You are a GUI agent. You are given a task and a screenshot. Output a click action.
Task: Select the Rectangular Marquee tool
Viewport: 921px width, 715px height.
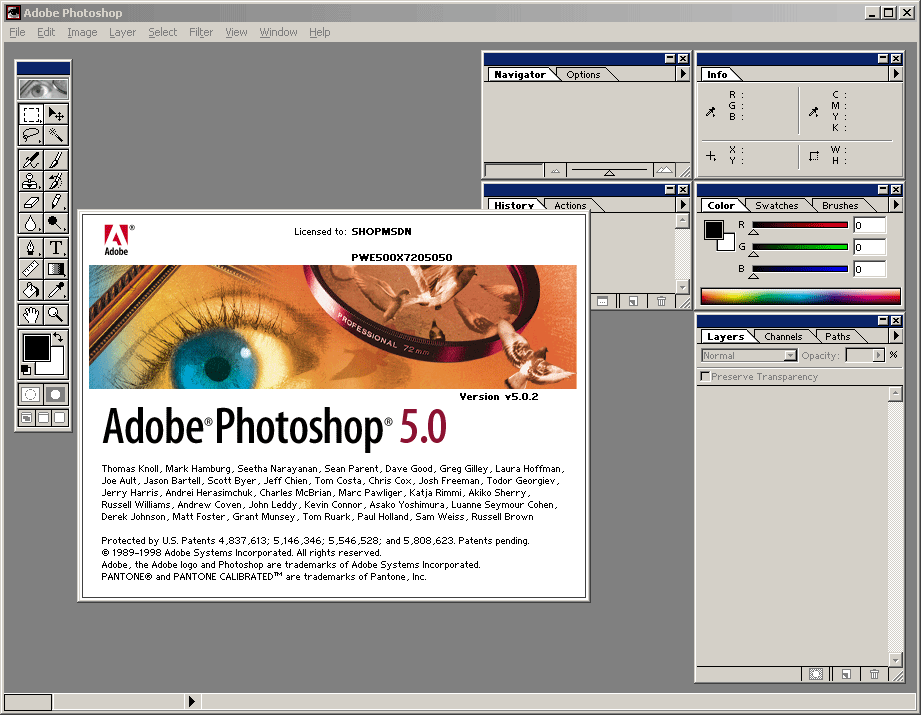pyautogui.click(x=31, y=113)
